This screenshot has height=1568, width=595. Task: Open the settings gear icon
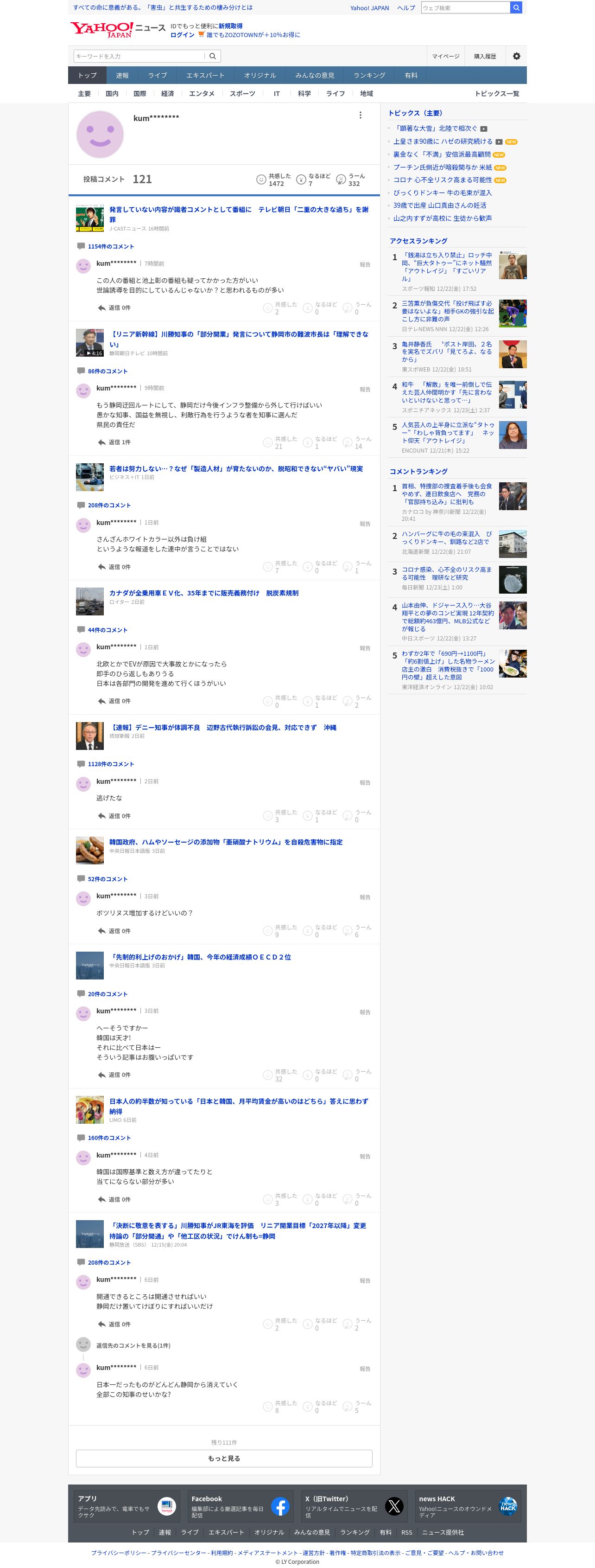pyautogui.click(x=517, y=56)
